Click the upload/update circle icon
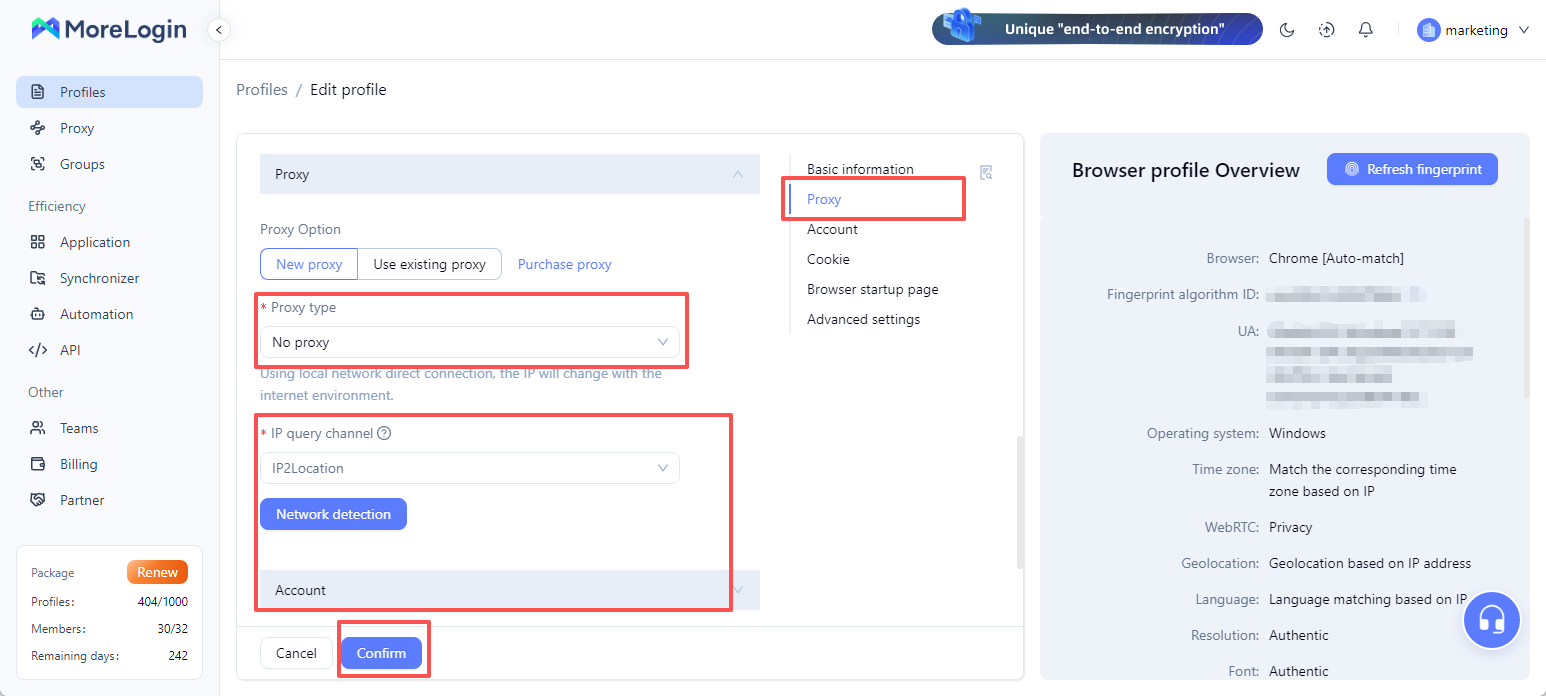The width and height of the screenshot is (1546, 696). coord(1326,30)
